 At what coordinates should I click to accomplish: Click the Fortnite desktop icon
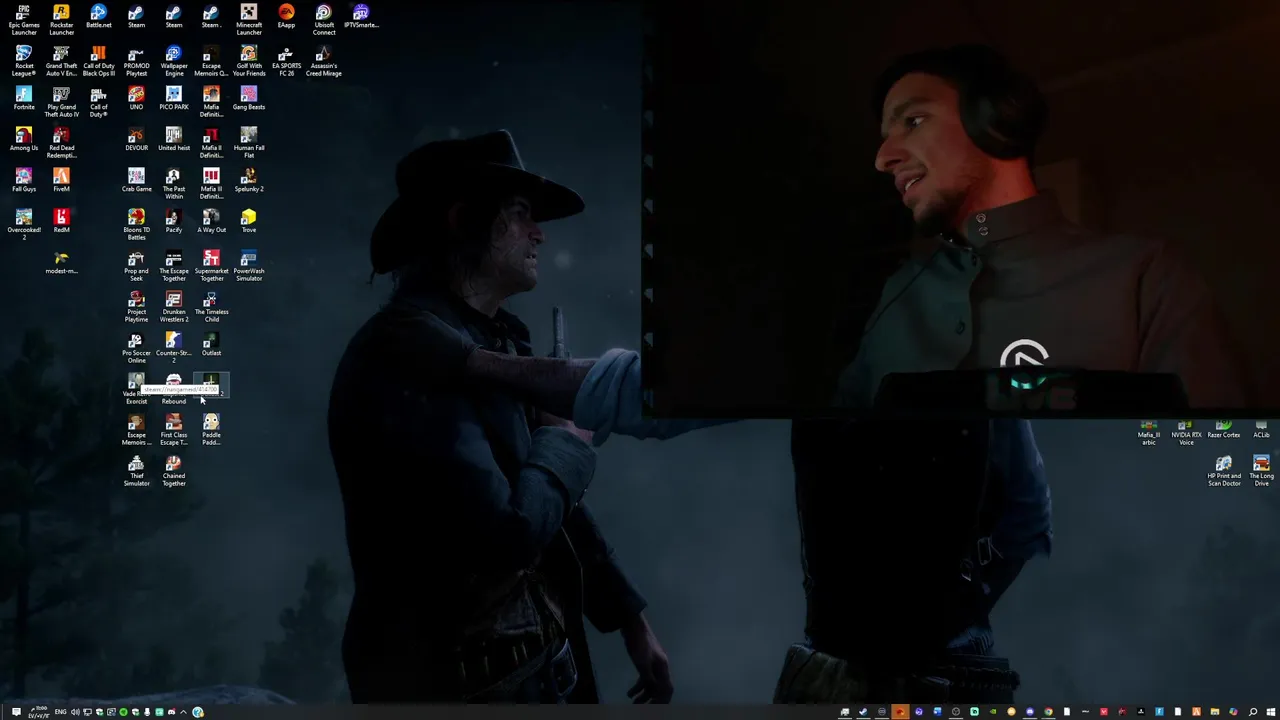click(x=24, y=99)
